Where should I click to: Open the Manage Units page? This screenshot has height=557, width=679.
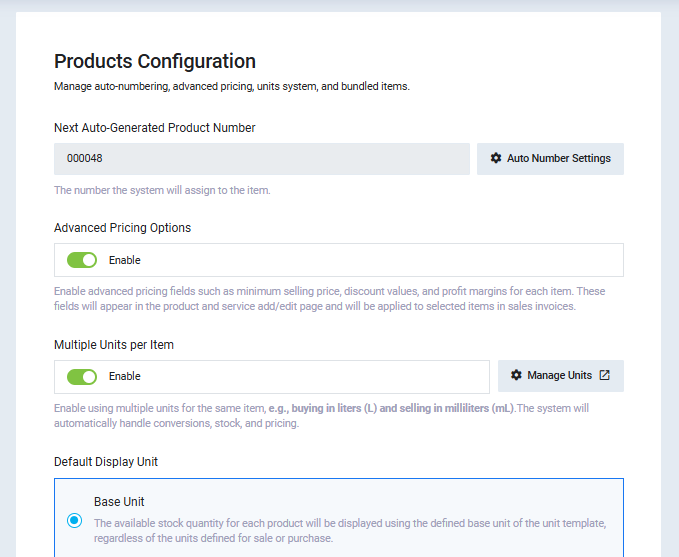(559, 375)
